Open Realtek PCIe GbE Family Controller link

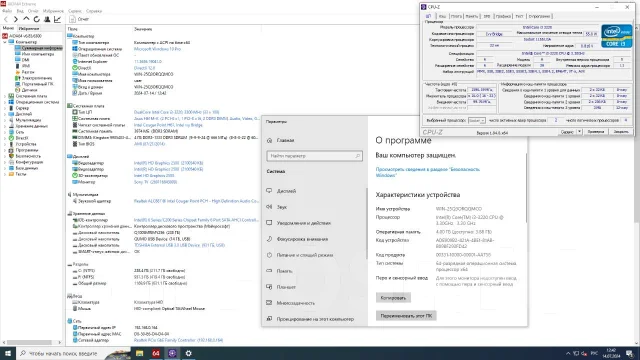tap(178, 340)
